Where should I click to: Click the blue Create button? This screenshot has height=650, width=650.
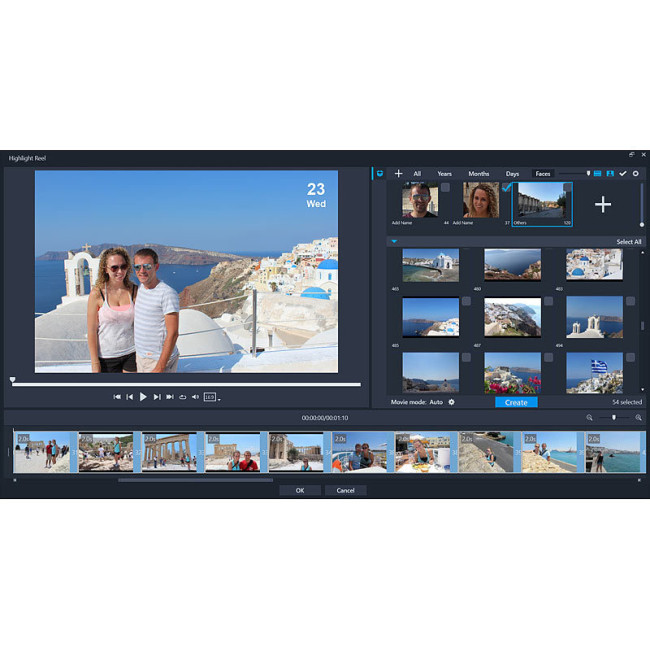[x=516, y=403]
